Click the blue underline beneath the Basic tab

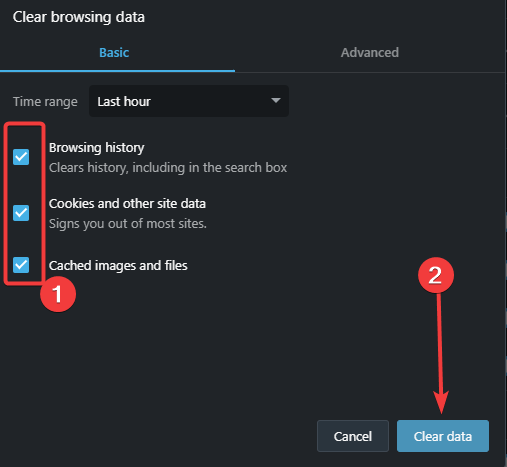click(117, 71)
